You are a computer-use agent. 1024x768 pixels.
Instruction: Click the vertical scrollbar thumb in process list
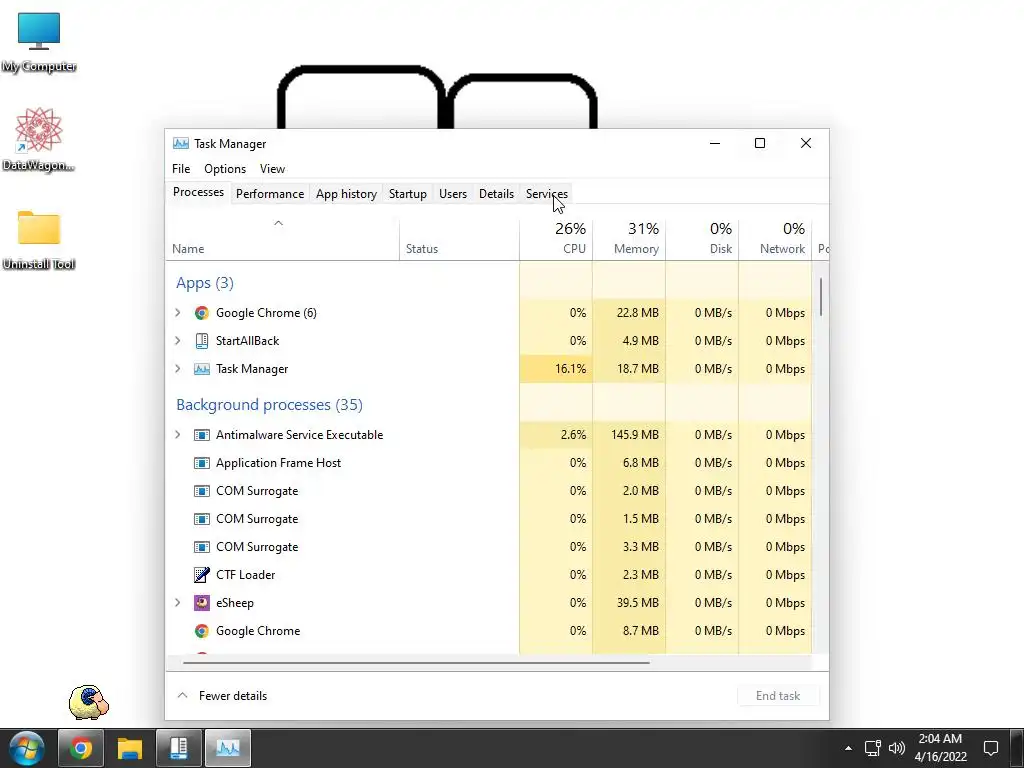(820, 296)
